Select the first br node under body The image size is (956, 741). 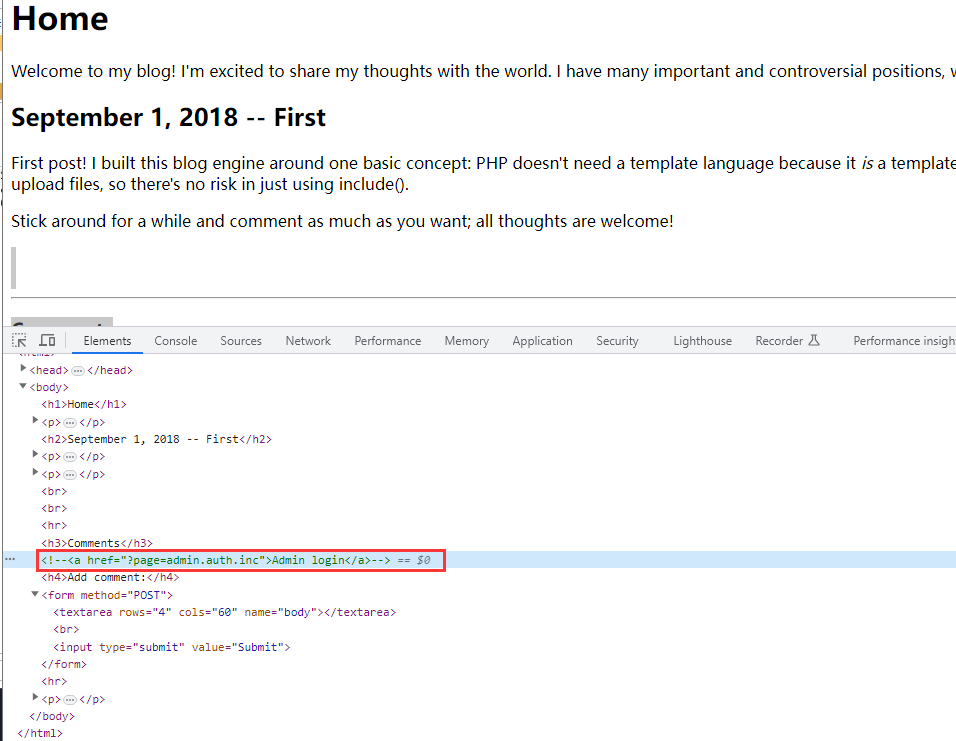coord(54,491)
